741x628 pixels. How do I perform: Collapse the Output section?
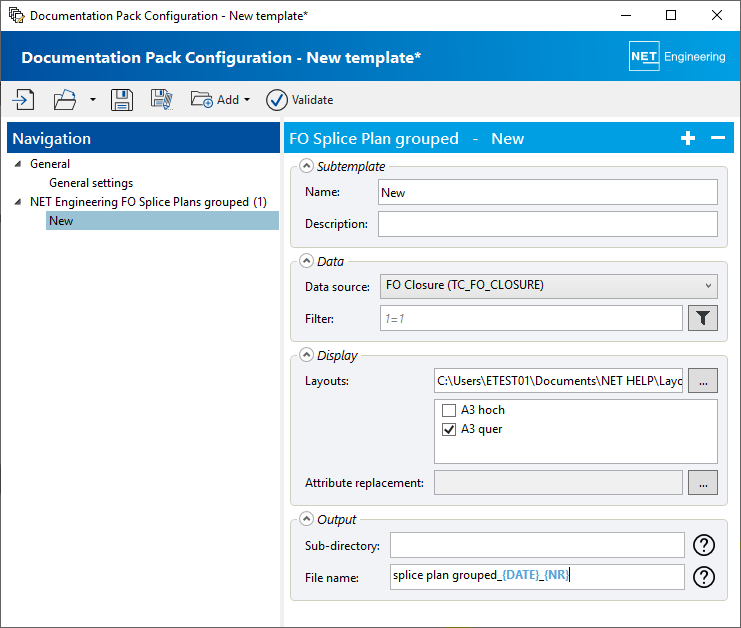(x=306, y=519)
